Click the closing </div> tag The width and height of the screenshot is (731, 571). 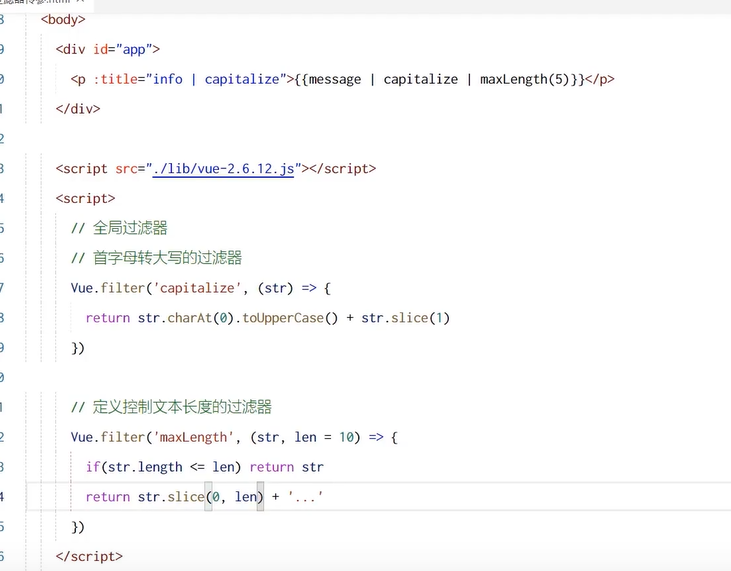(x=78, y=109)
